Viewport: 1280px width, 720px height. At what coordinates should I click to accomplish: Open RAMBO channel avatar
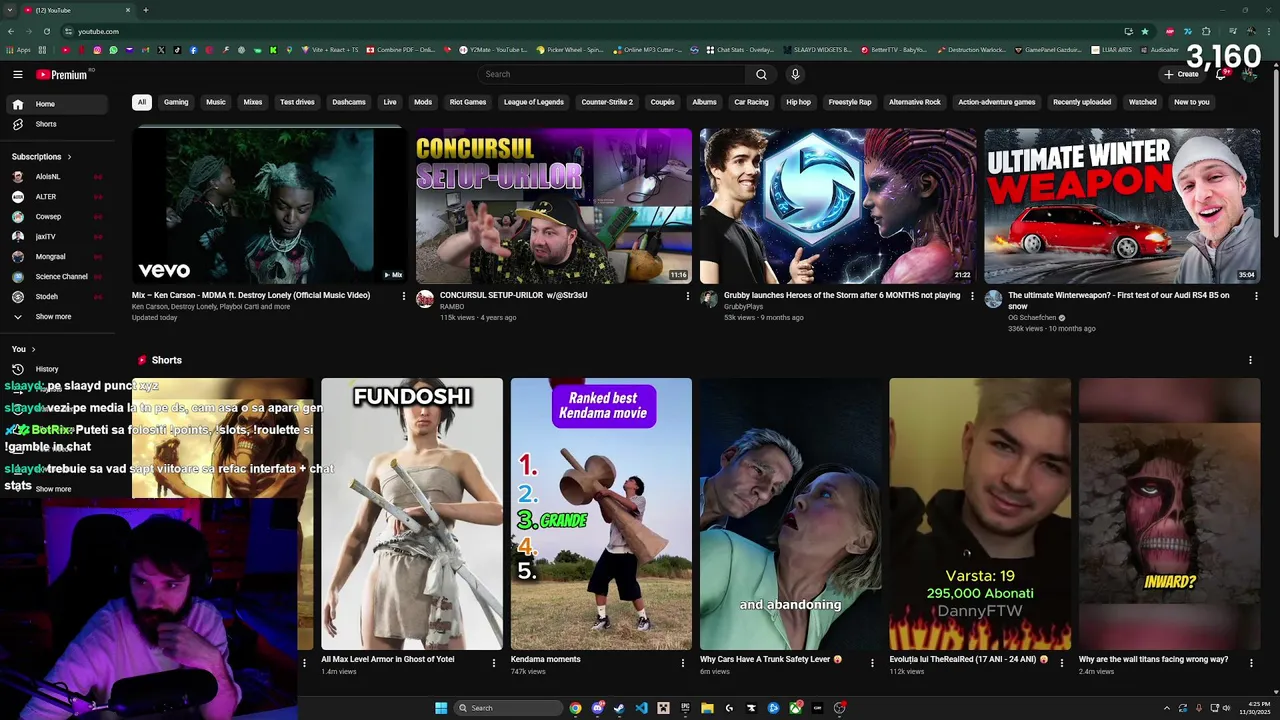click(x=425, y=299)
